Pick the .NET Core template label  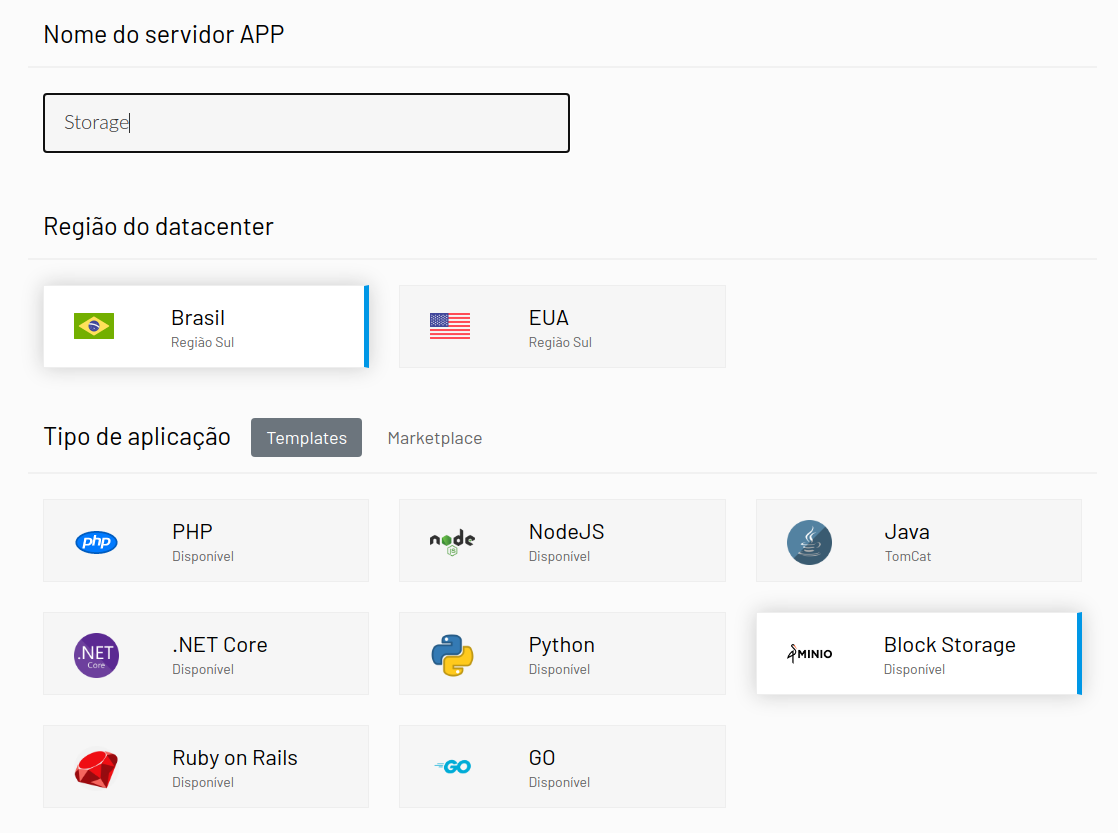point(220,645)
